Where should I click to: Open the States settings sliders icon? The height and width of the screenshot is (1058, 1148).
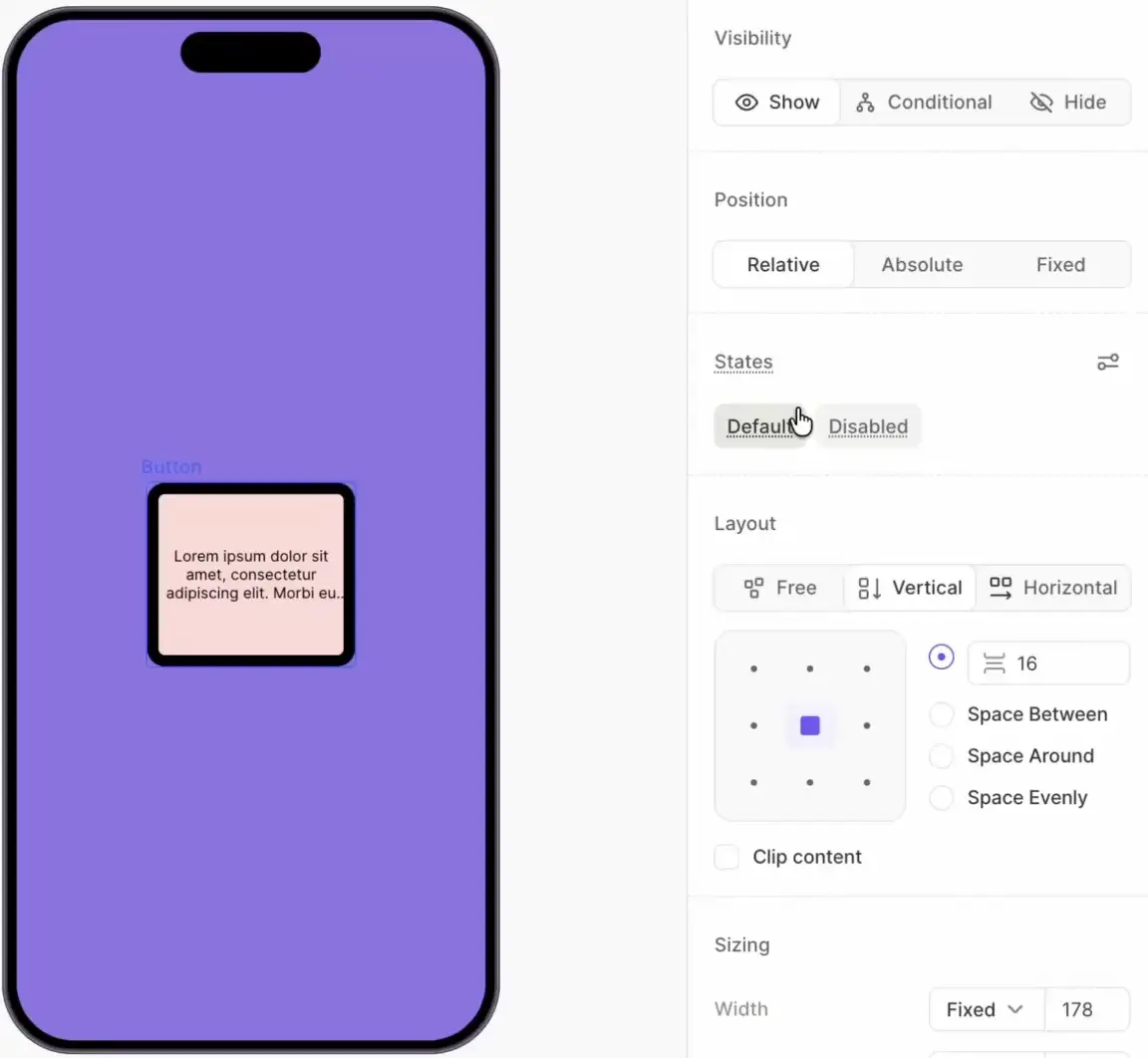point(1108,363)
